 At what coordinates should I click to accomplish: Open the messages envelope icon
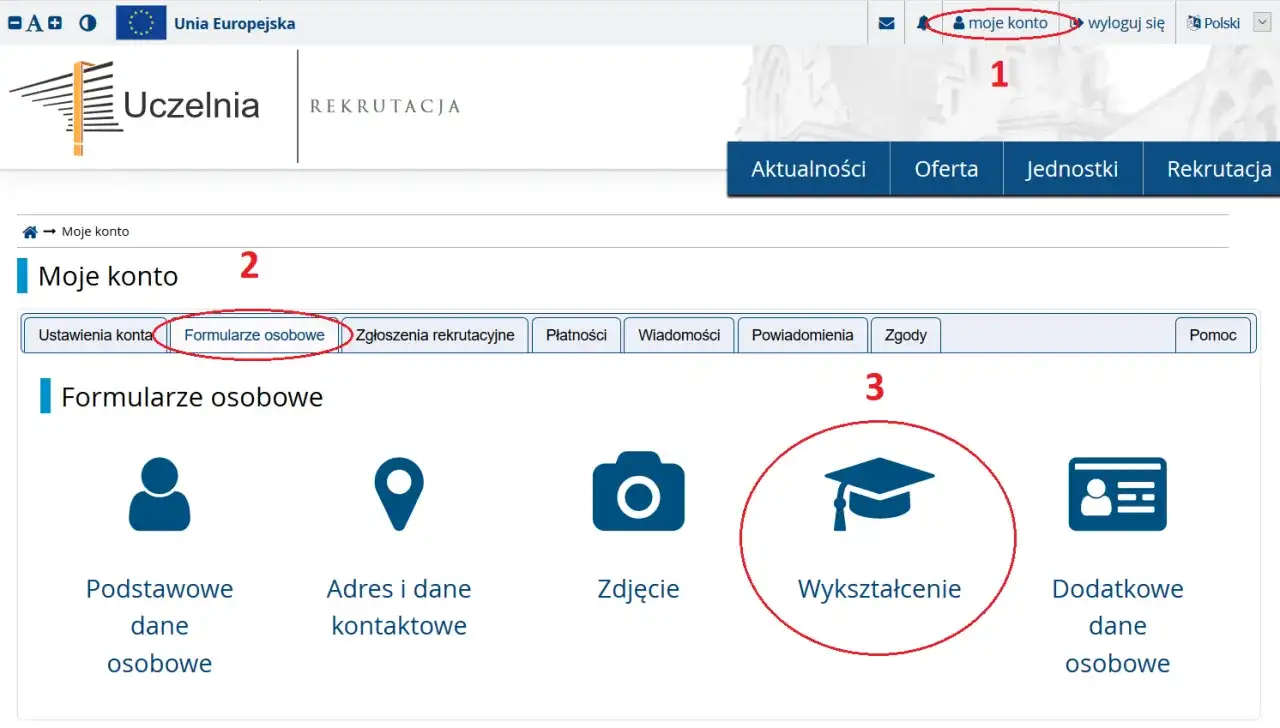886,22
